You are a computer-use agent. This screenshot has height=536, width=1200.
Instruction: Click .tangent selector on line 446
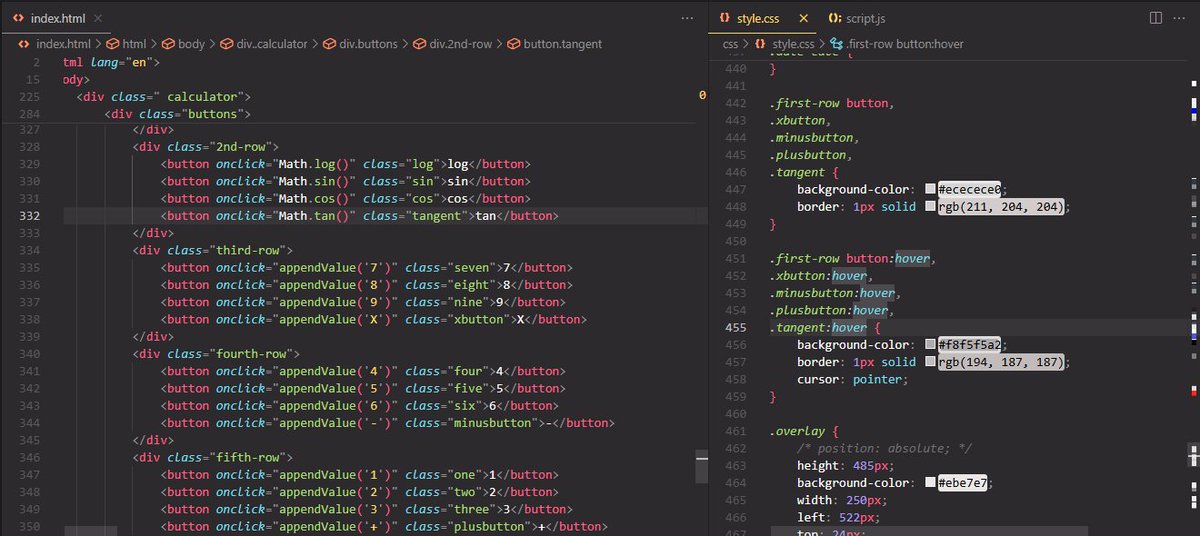(796, 172)
